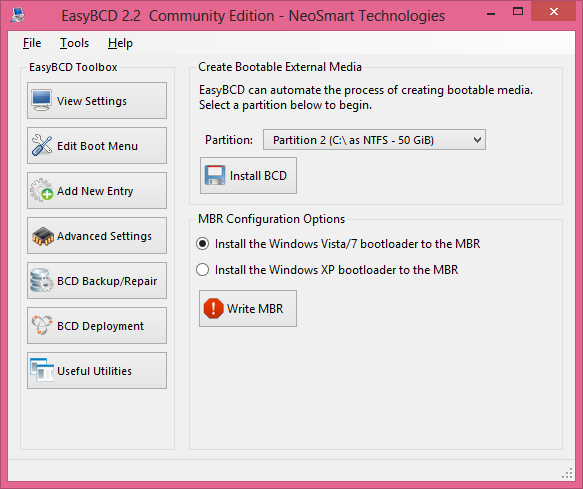Click the wrench and screwdriver Edit Boot Menu icon
Image resolution: width=583 pixels, height=489 pixels.
coord(41,145)
